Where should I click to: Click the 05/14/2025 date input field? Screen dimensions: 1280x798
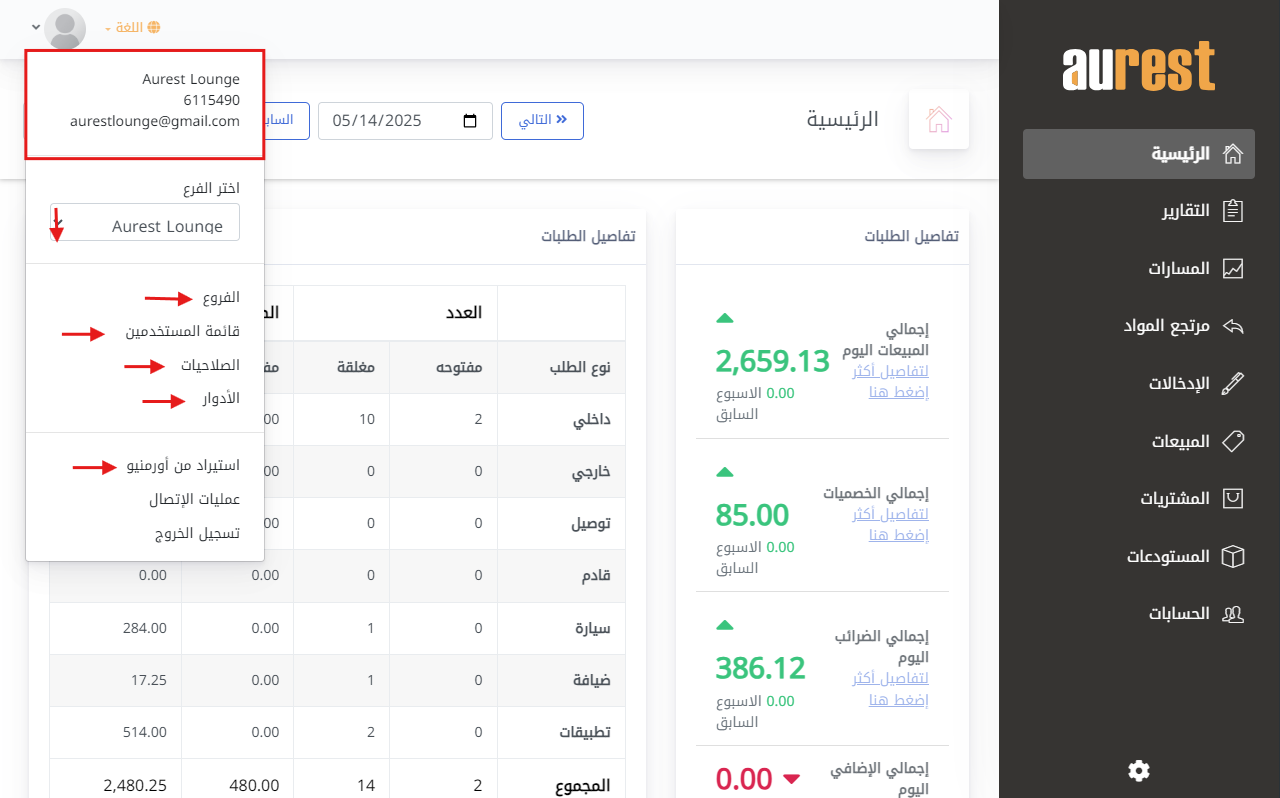(390, 121)
